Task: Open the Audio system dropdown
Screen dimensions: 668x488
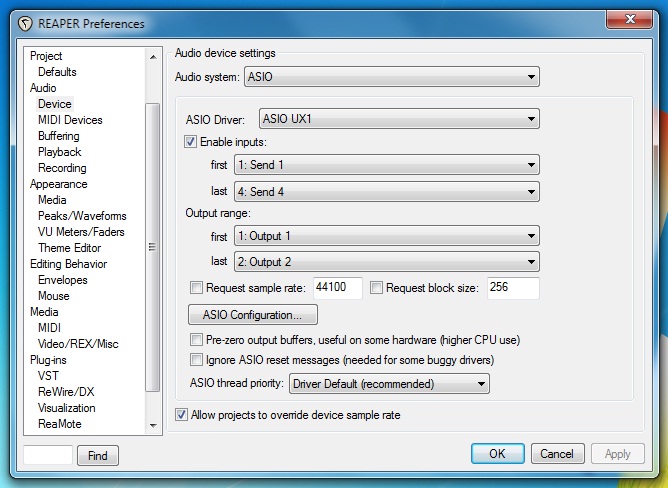Action: pyautogui.click(x=392, y=77)
